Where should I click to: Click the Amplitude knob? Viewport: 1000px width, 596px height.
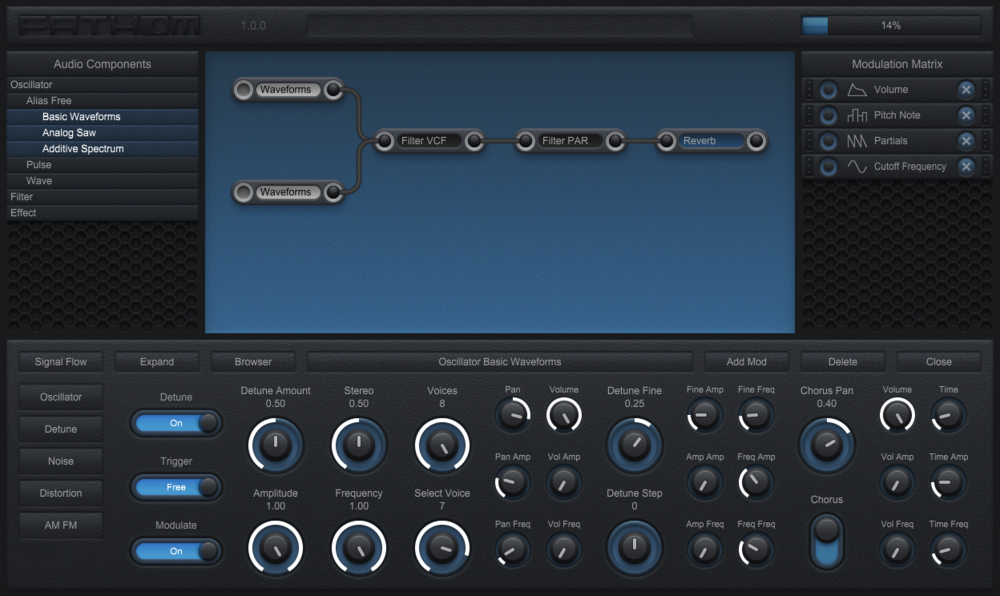[x=276, y=548]
